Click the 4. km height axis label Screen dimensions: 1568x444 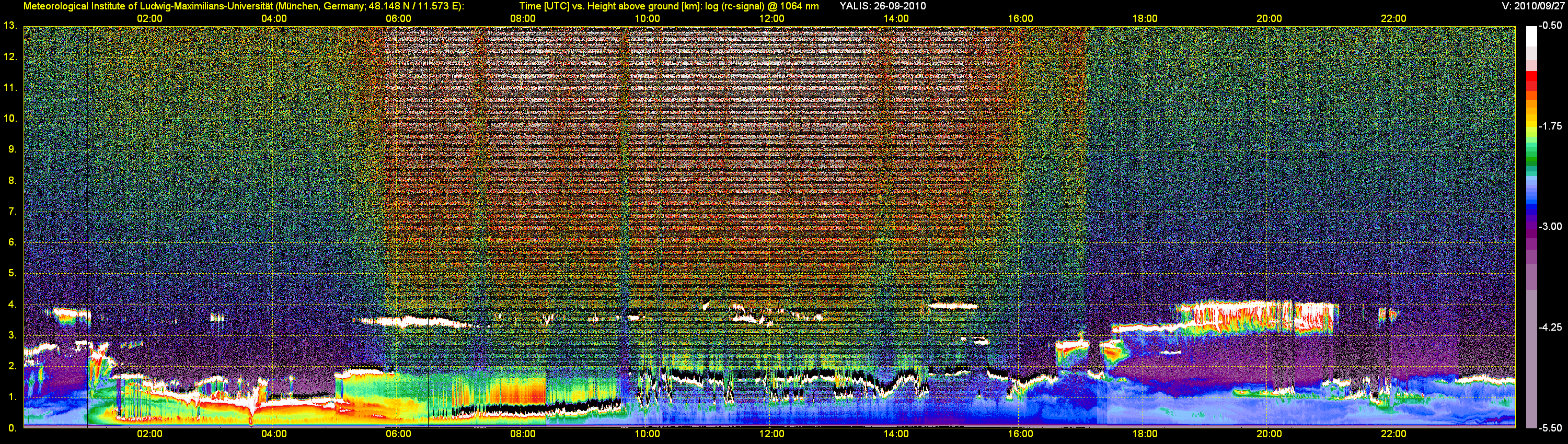coord(12,304)
